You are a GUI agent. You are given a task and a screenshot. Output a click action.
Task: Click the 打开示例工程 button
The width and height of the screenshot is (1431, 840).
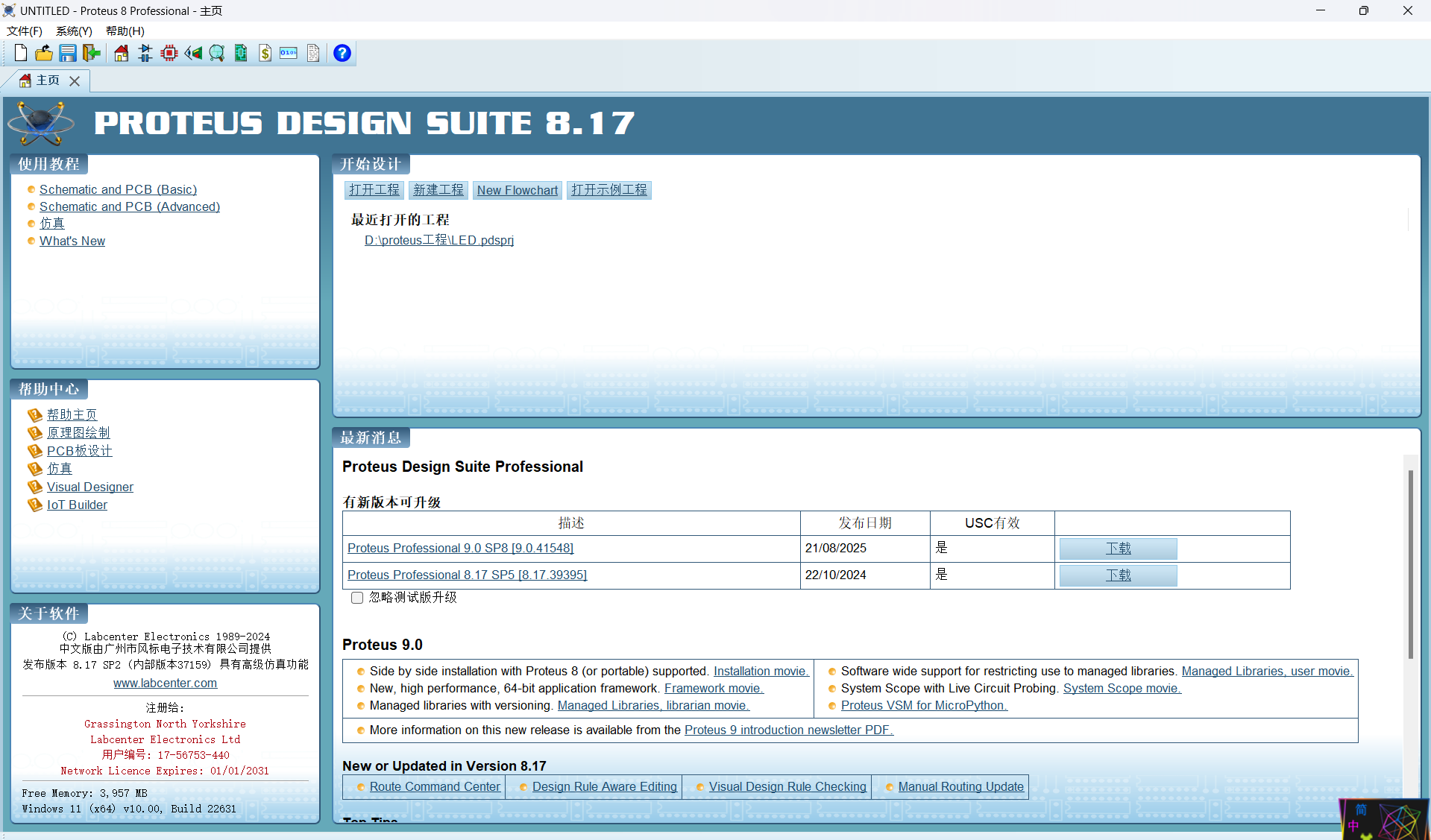click(609, 190)
